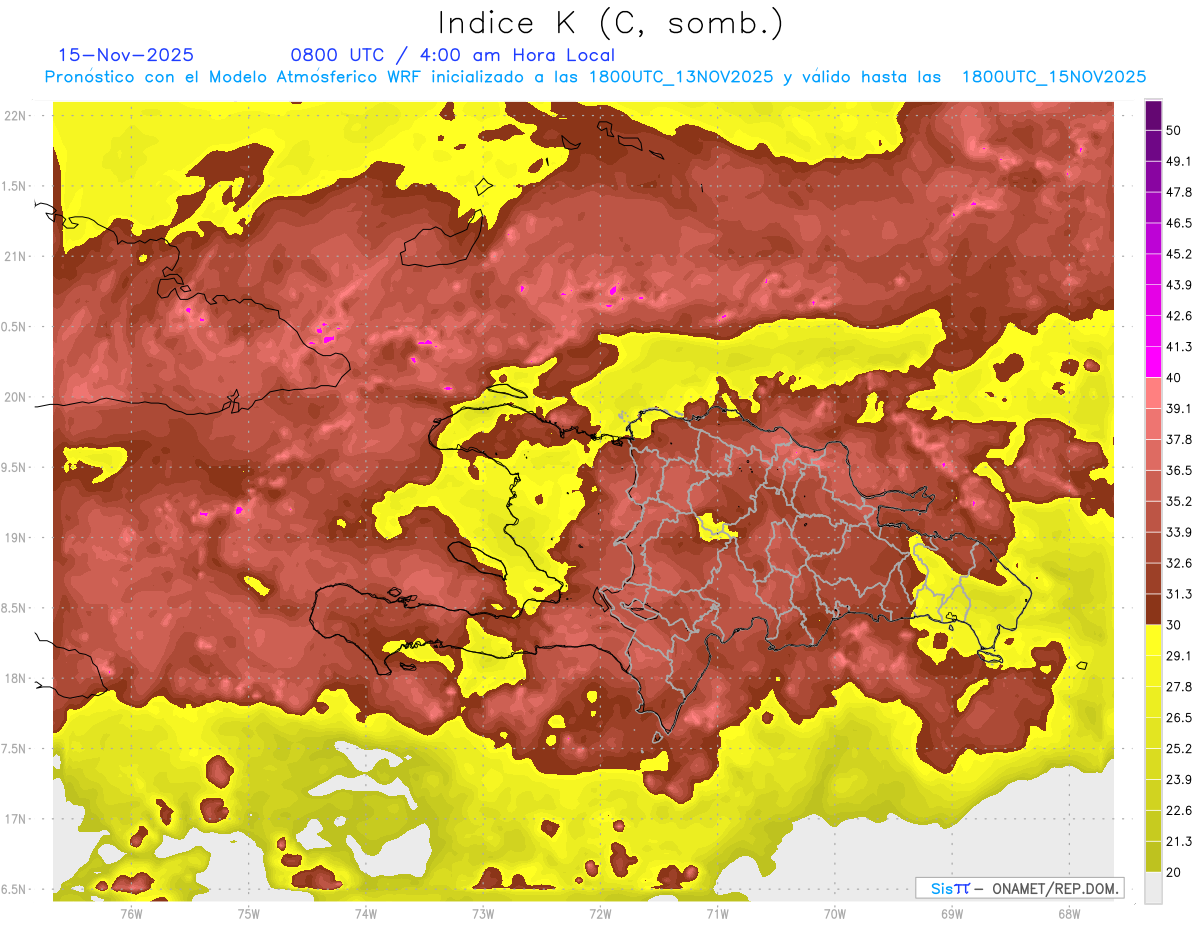Click the longitude label "68W"
Image resolution: width=1200 pixels, height=927 pixels.
tap(1069, 914)
